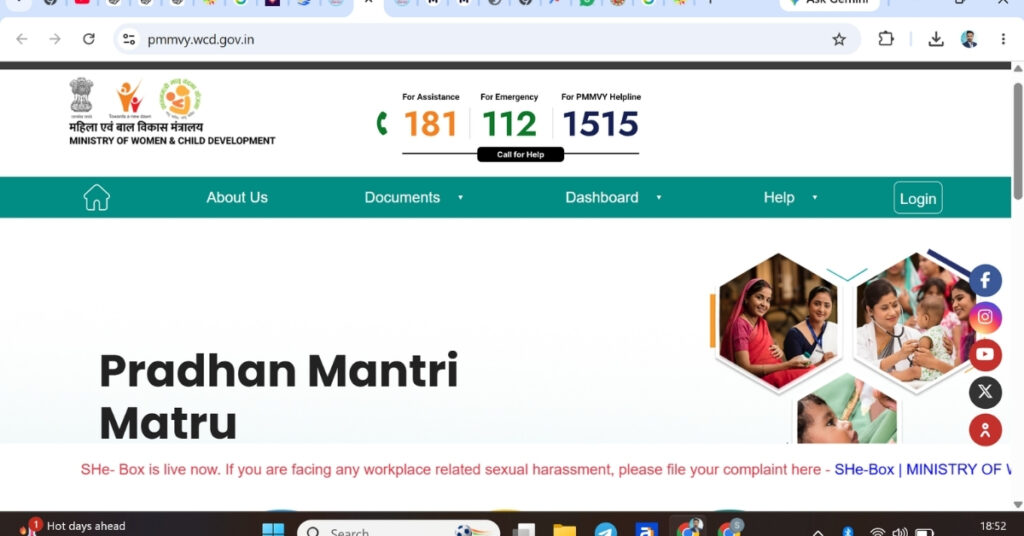
Task: Click the newborn baby hexagon photo
Action: [x=847, y=409]
